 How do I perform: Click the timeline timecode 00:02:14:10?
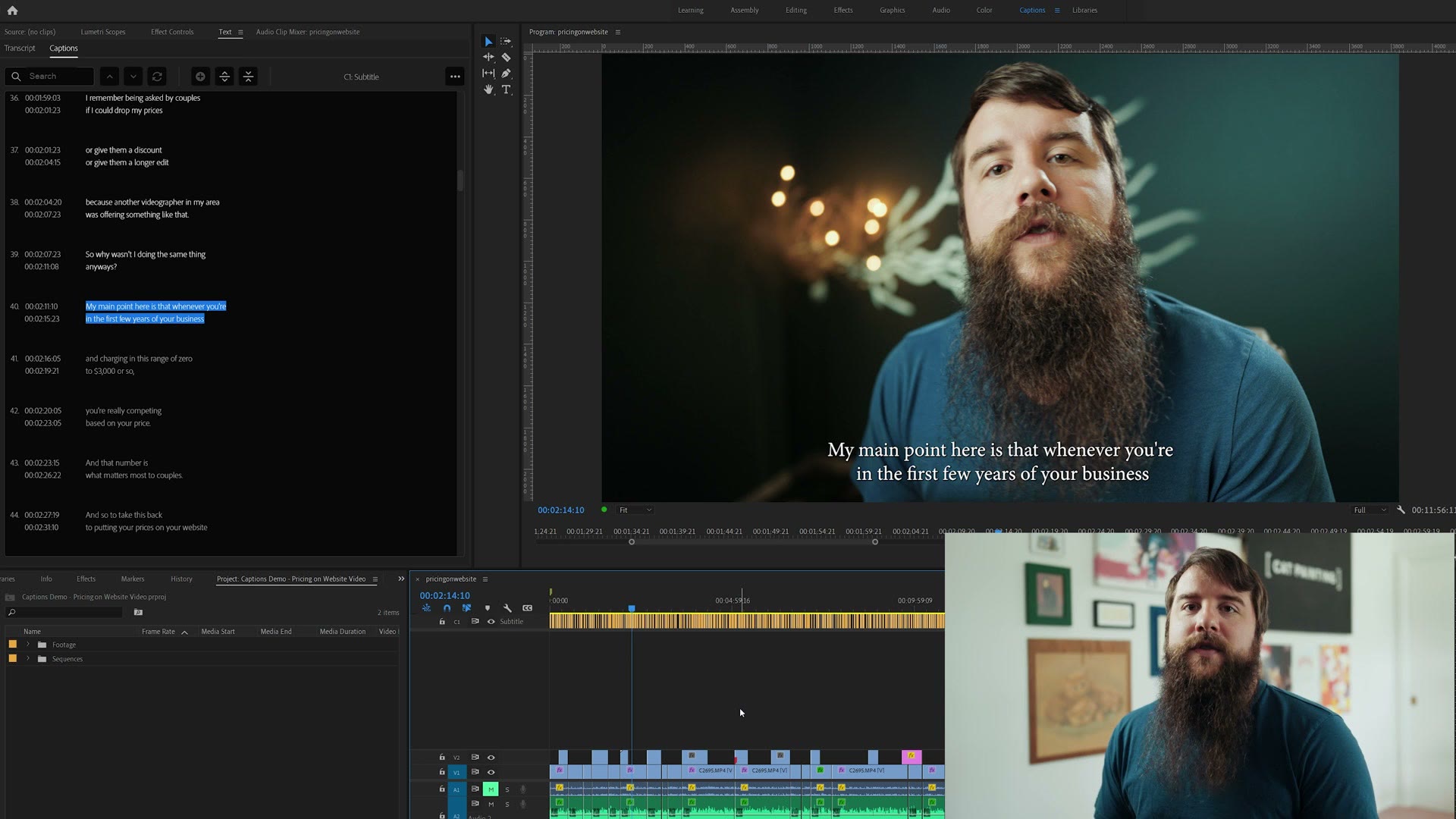pyautogui.click(x=445, y=596)
